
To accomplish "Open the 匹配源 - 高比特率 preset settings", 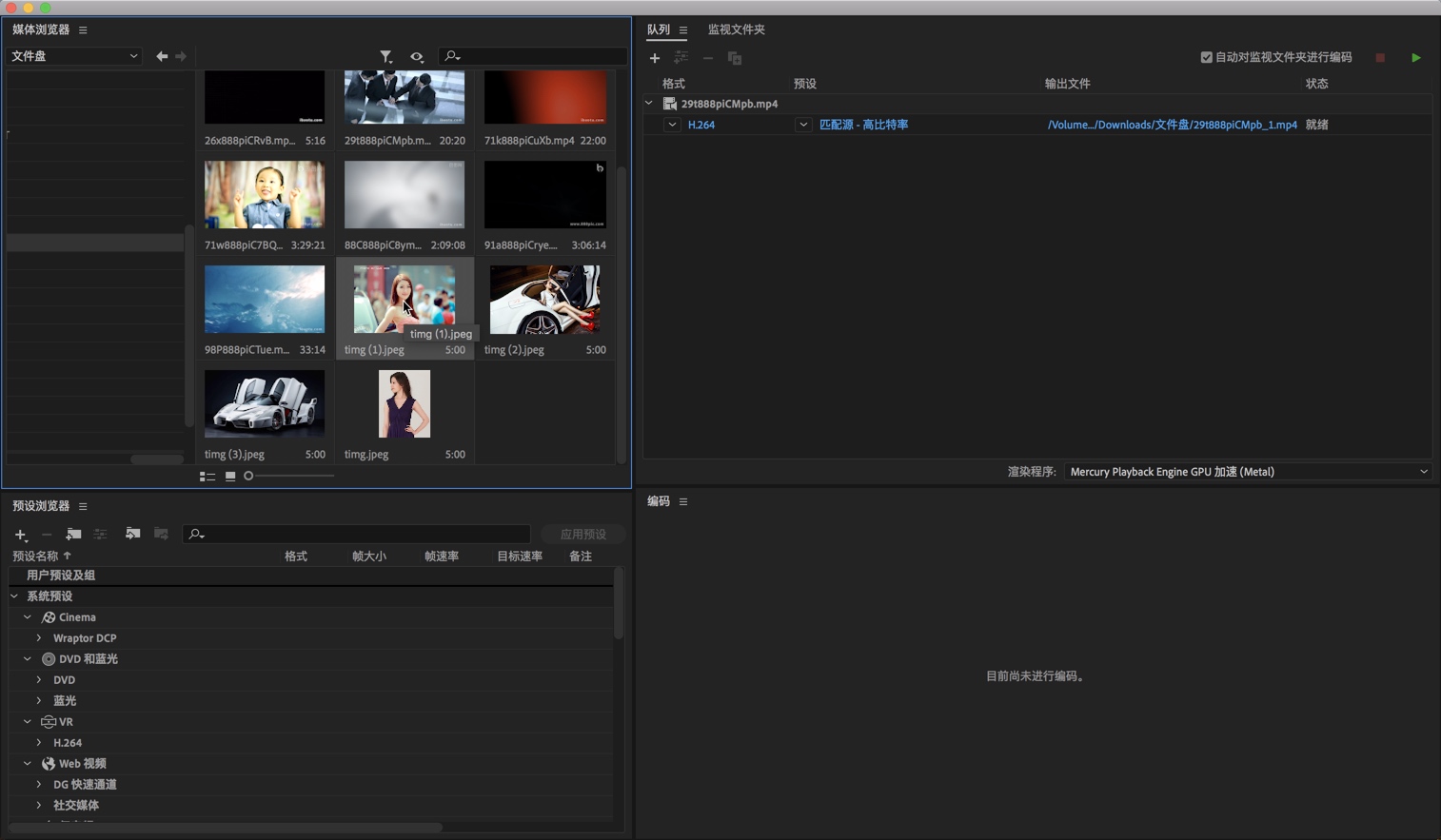I will [863, 125].
